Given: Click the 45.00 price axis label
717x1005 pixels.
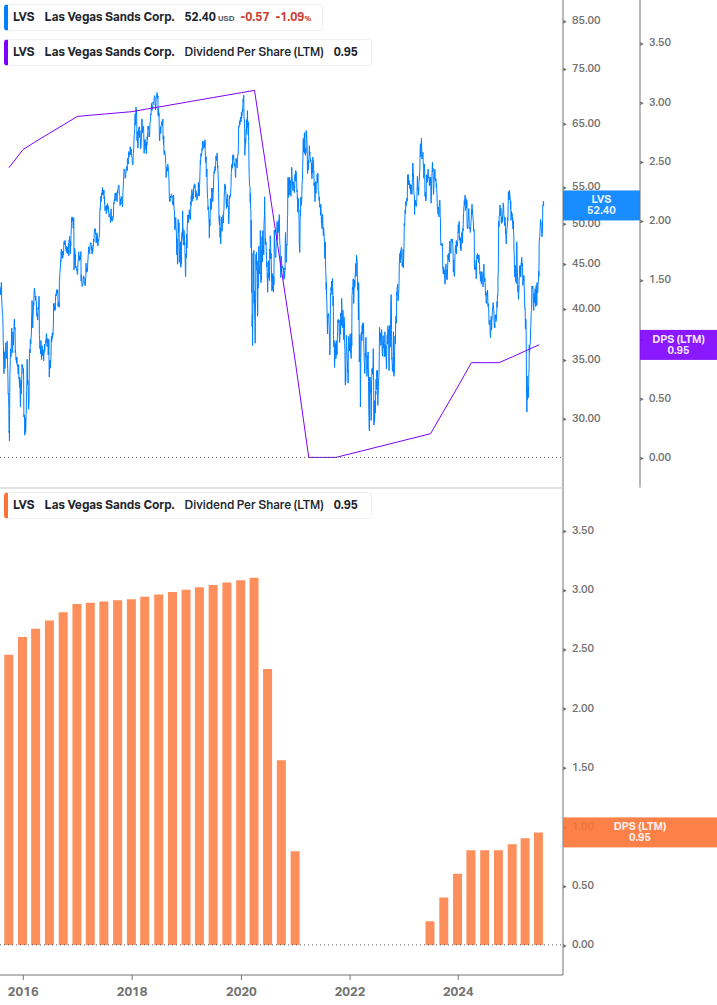Looking at the screenshot, I should pyautogui.click(x=586, y=263).
